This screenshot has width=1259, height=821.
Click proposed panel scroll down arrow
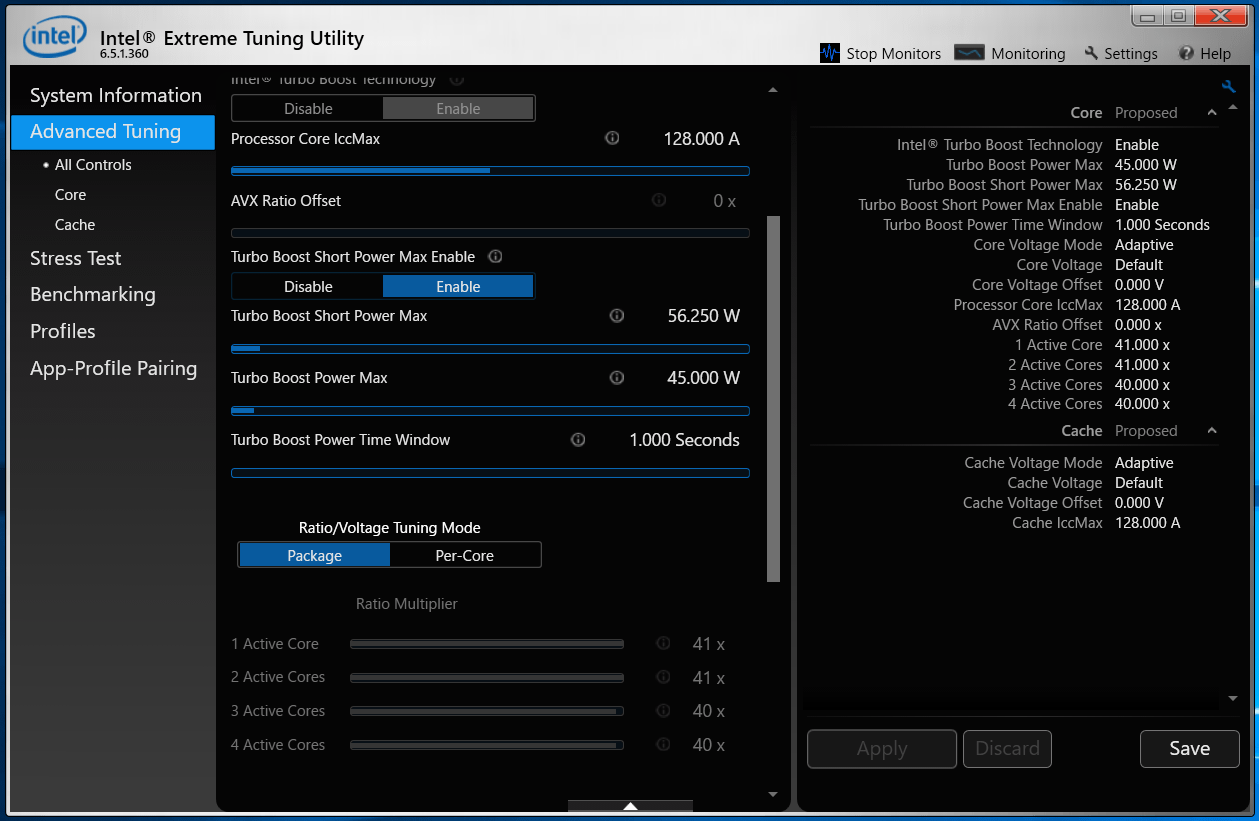1232,699
